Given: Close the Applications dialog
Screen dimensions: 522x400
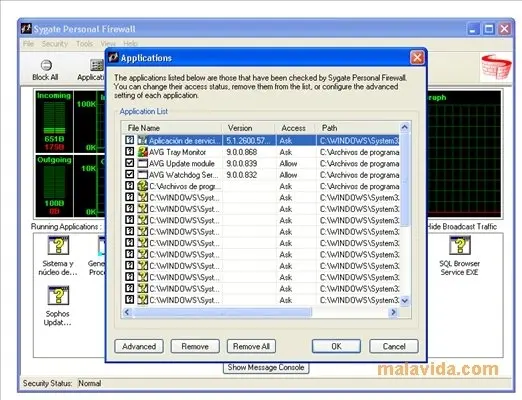Looking at the screenshot, I should 417,58.
